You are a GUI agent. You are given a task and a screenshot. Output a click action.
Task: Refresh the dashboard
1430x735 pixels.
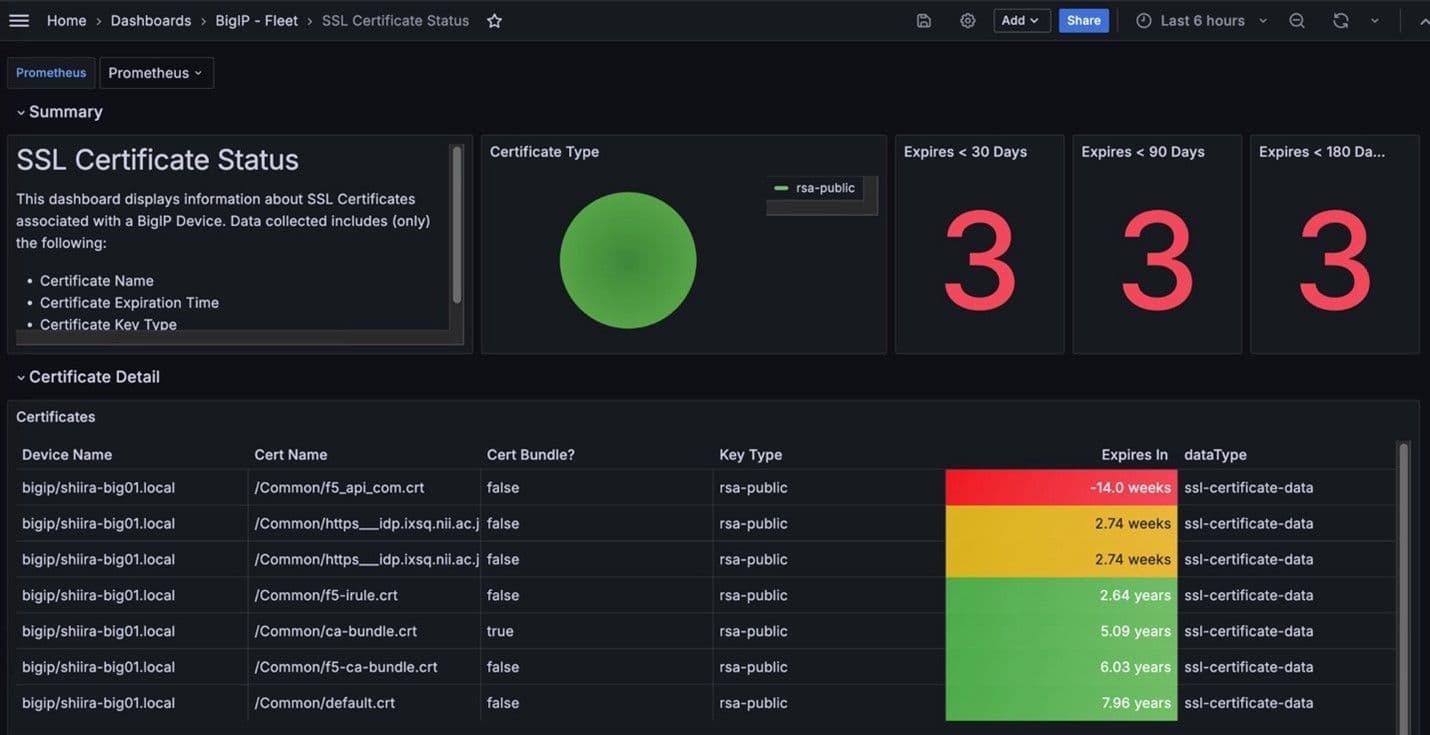[1341, 21]
